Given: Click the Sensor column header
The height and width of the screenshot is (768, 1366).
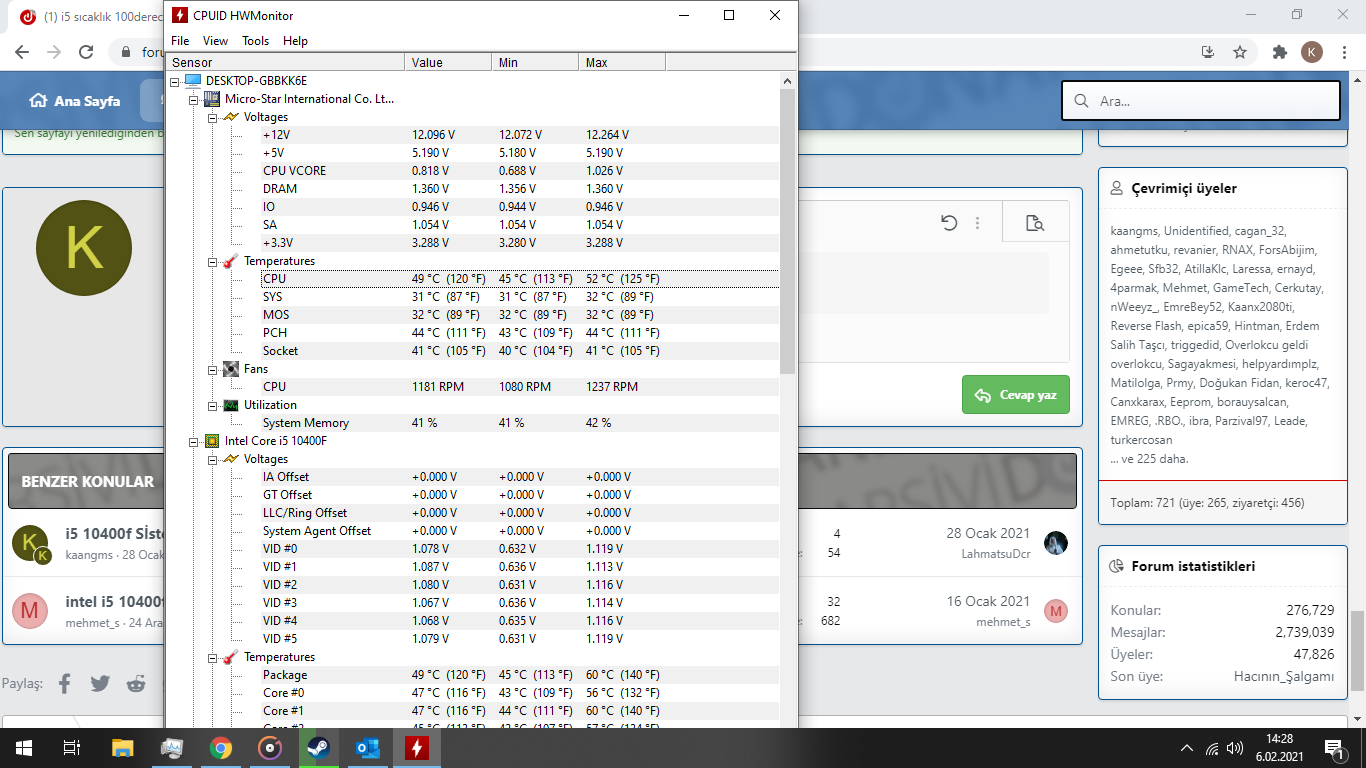Looking at the screenshot, I should click(x=285, y=62).
